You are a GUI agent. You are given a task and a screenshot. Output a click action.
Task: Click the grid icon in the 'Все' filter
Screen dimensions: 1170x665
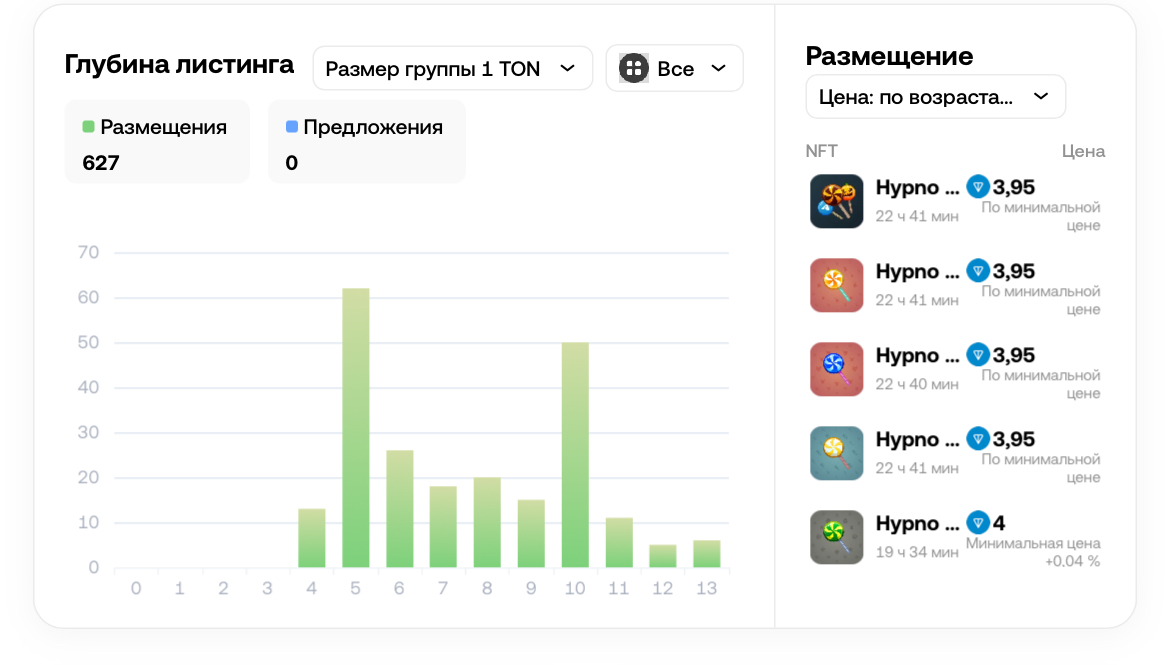pos(634,69)
